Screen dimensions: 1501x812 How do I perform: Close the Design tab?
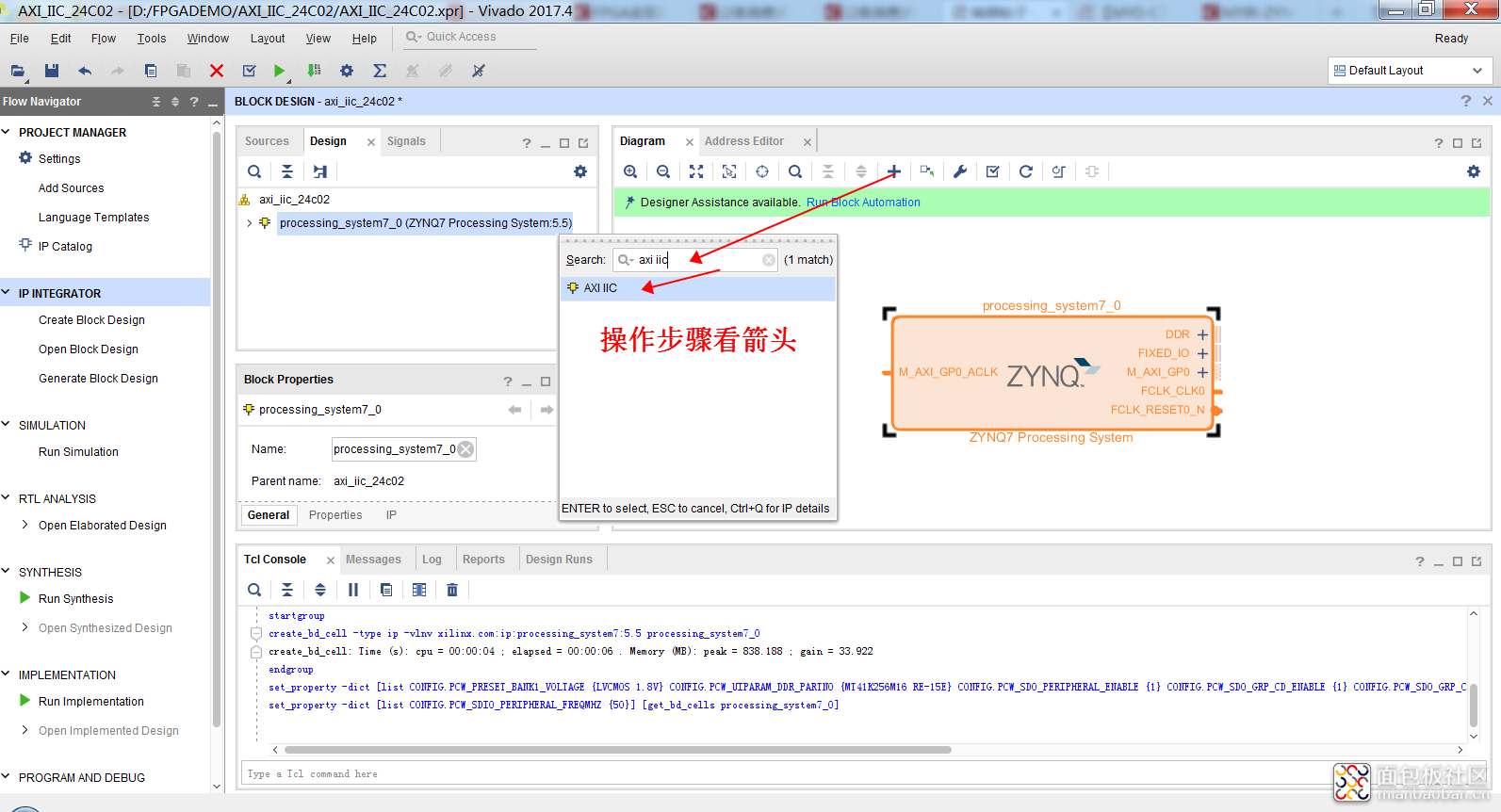point(371,142)
